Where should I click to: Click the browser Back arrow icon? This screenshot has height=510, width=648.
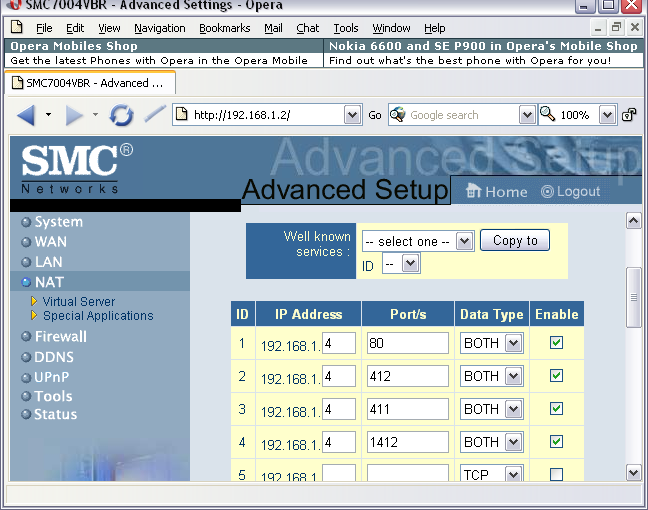pyautogui.click(x=26, y=115)
